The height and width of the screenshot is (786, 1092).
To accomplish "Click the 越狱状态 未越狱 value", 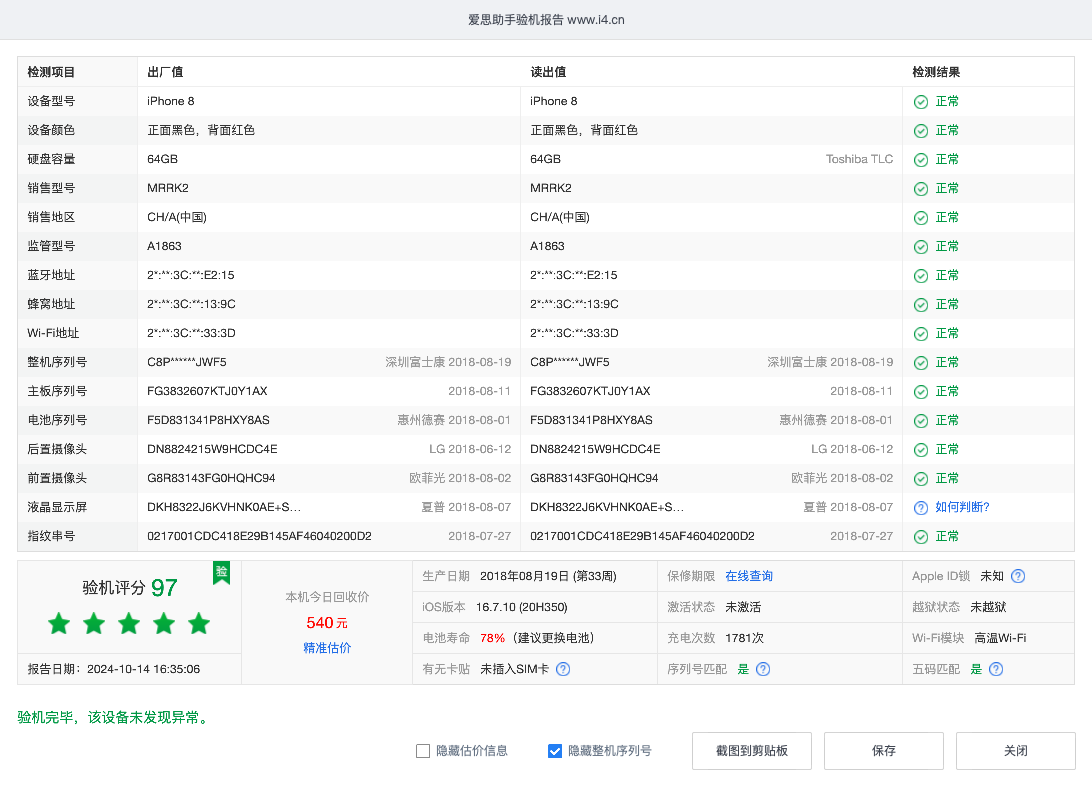I will pyautogui.click(x=988, y=607).
